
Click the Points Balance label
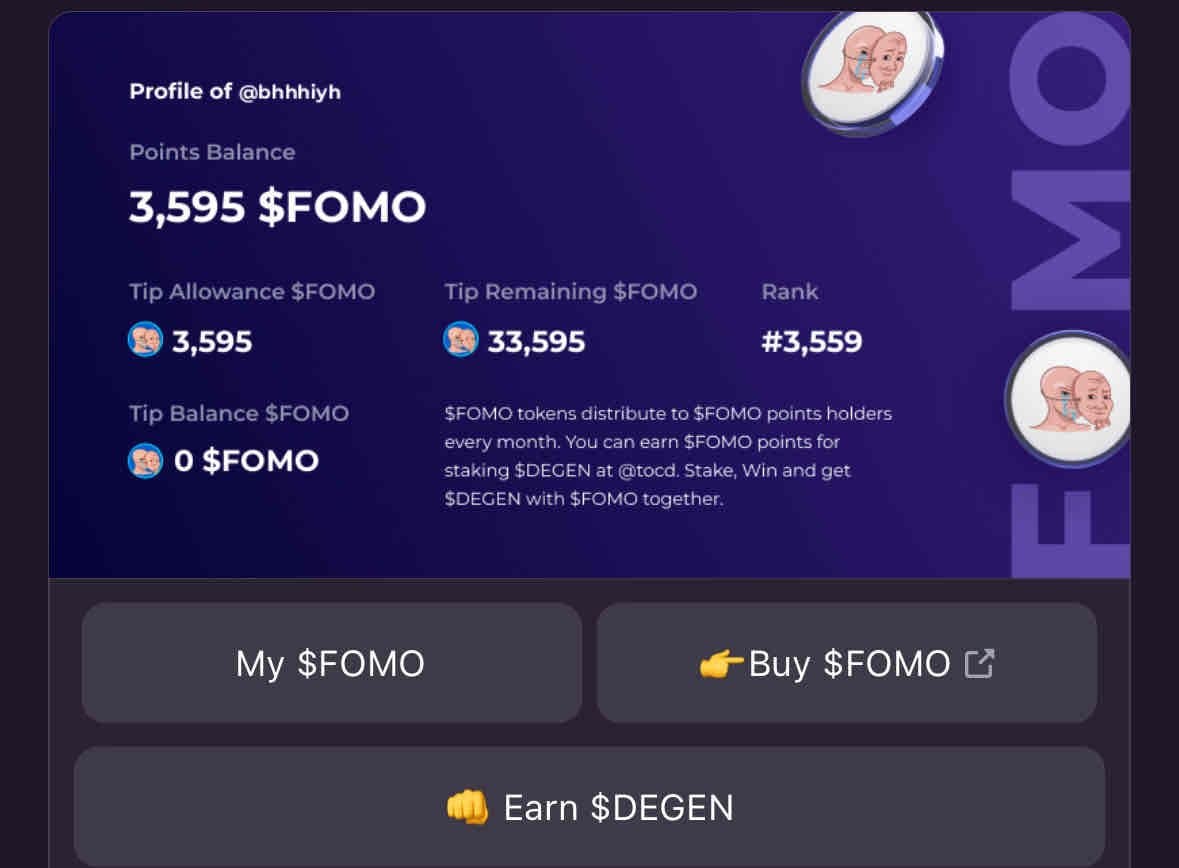point(212,153)
